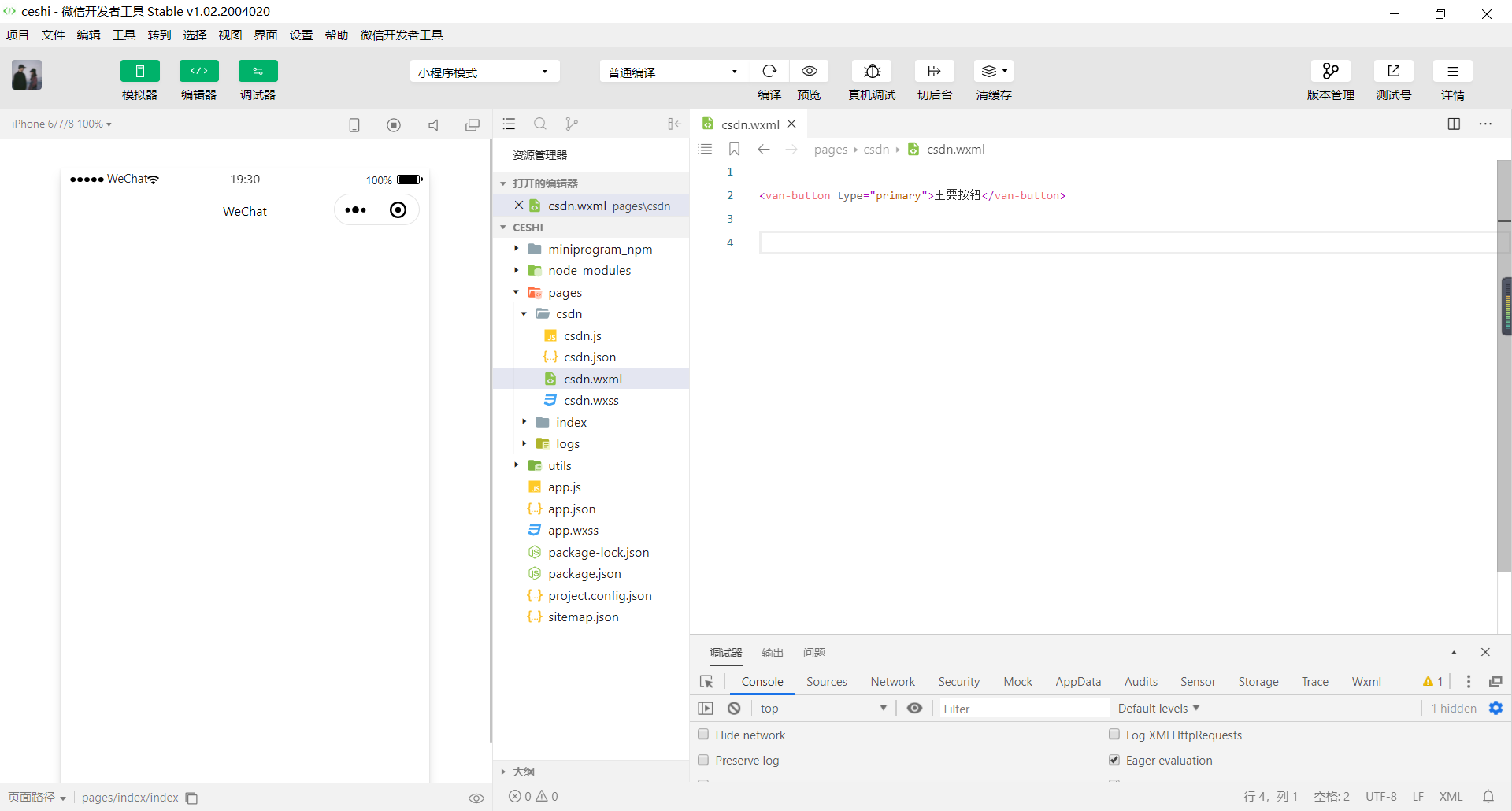Clear the console log
Screen dimensions: 1512x811
[734, 709]
